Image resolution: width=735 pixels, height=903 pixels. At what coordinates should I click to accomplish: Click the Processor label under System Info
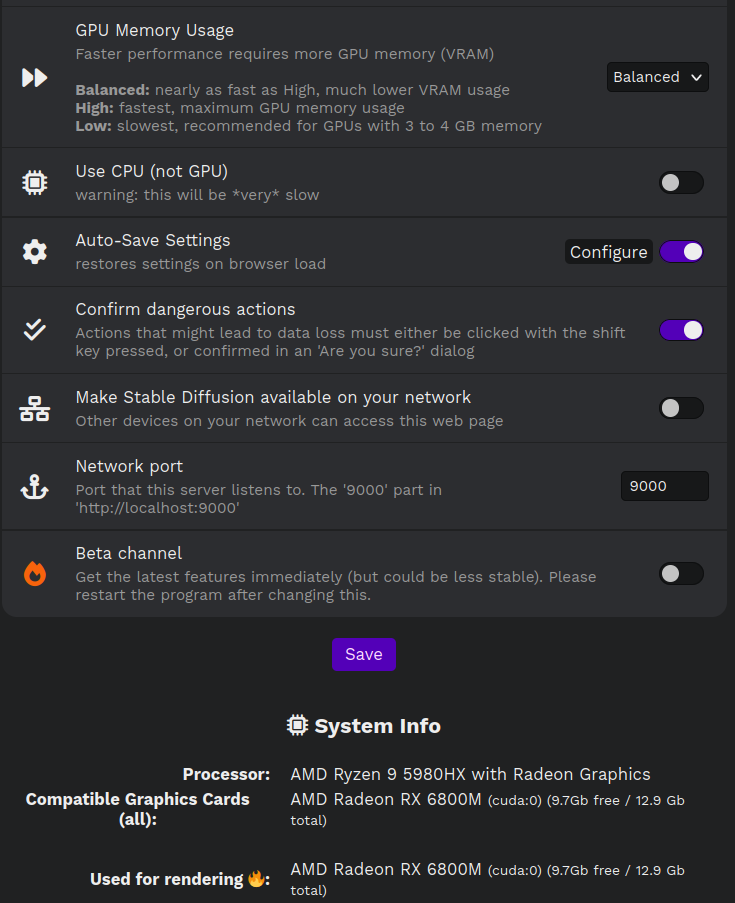coord(226,773)
